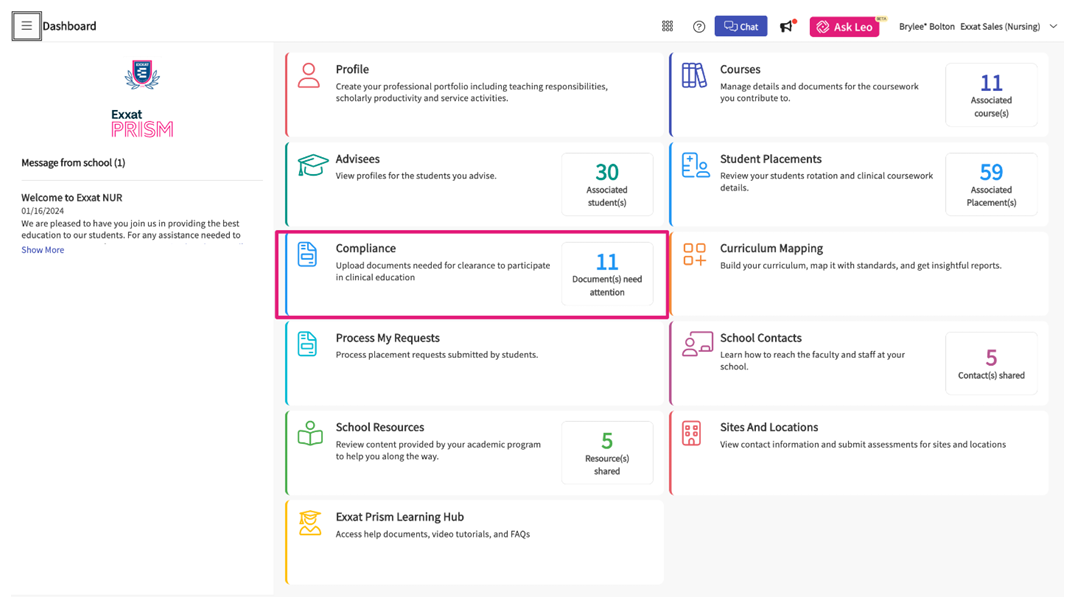Click the Welcome to Exxat NUR message
1080x601 pixels.
point(72,198)
